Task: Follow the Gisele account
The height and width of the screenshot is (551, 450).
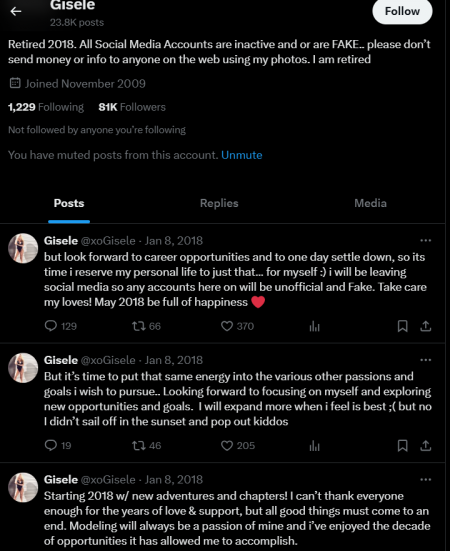Action: click(402, 11)
